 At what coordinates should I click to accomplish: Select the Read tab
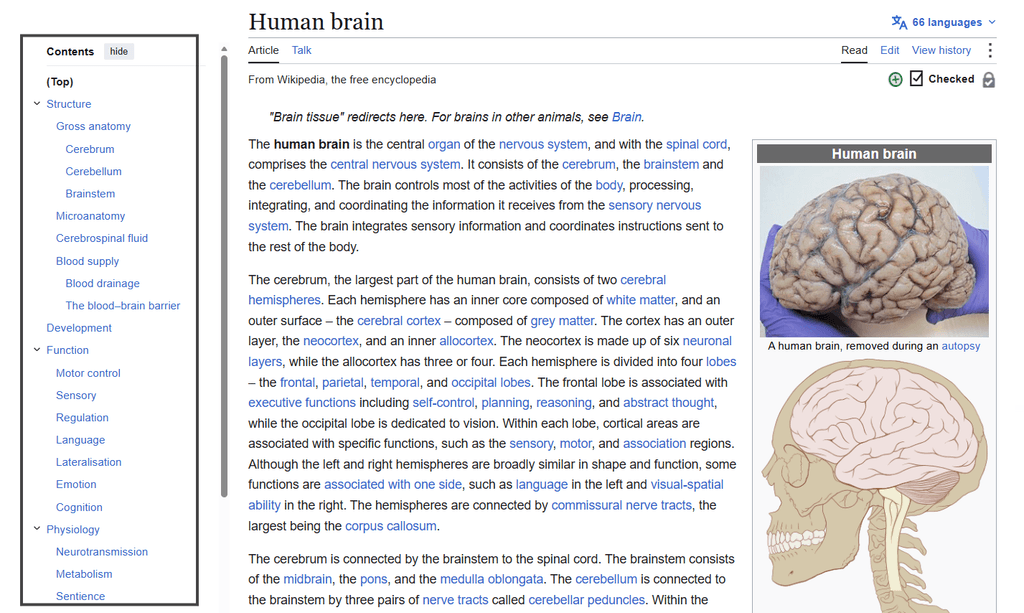pyautogui.click(x=854, y=50)
